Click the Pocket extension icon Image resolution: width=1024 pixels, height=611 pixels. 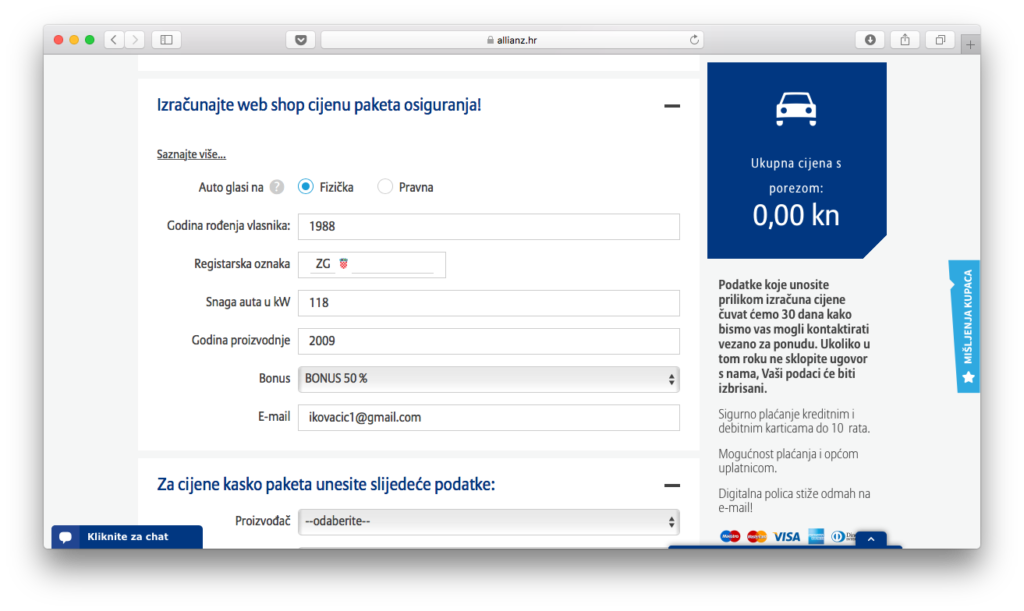(300, 40)
